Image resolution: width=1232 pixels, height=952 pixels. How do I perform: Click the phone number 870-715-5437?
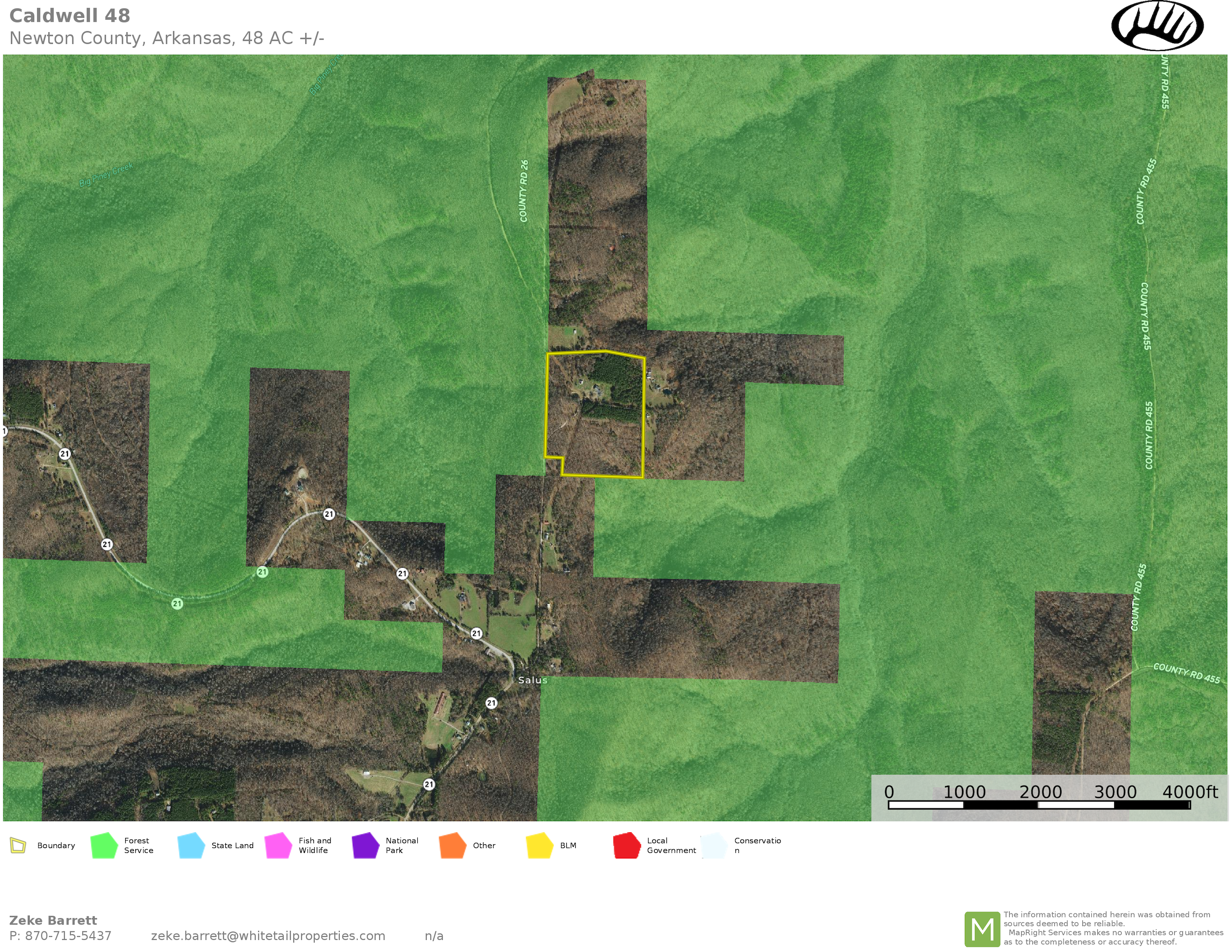coord(68,936)
